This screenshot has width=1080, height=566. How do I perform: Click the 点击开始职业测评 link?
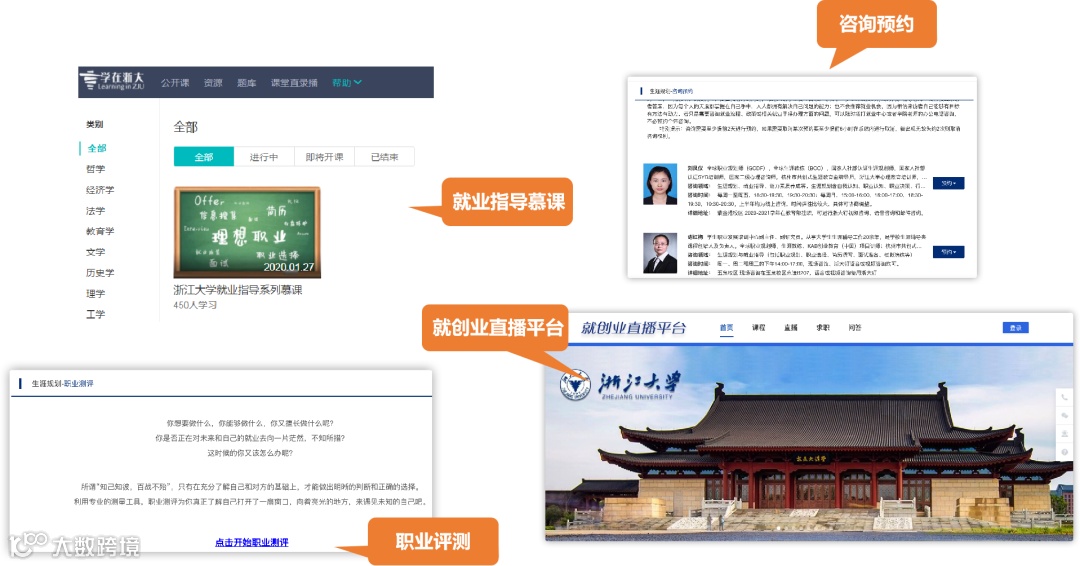(251, 543)
